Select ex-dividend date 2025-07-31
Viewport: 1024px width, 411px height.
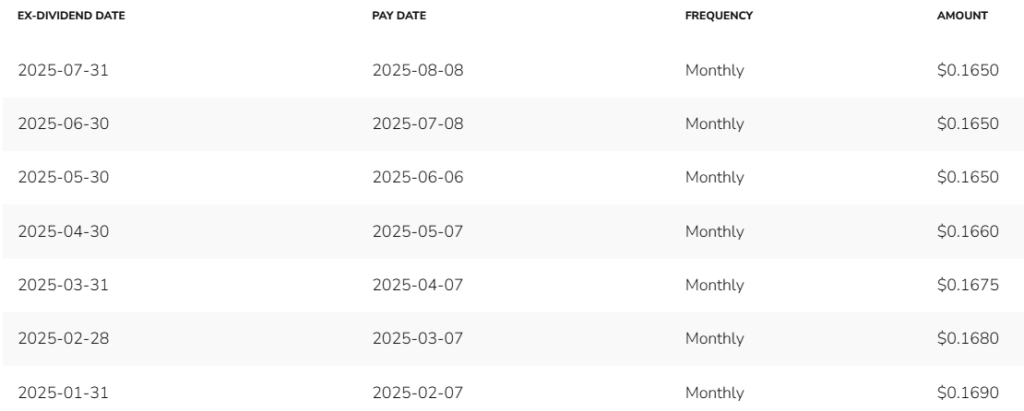[x=63, y=71]
